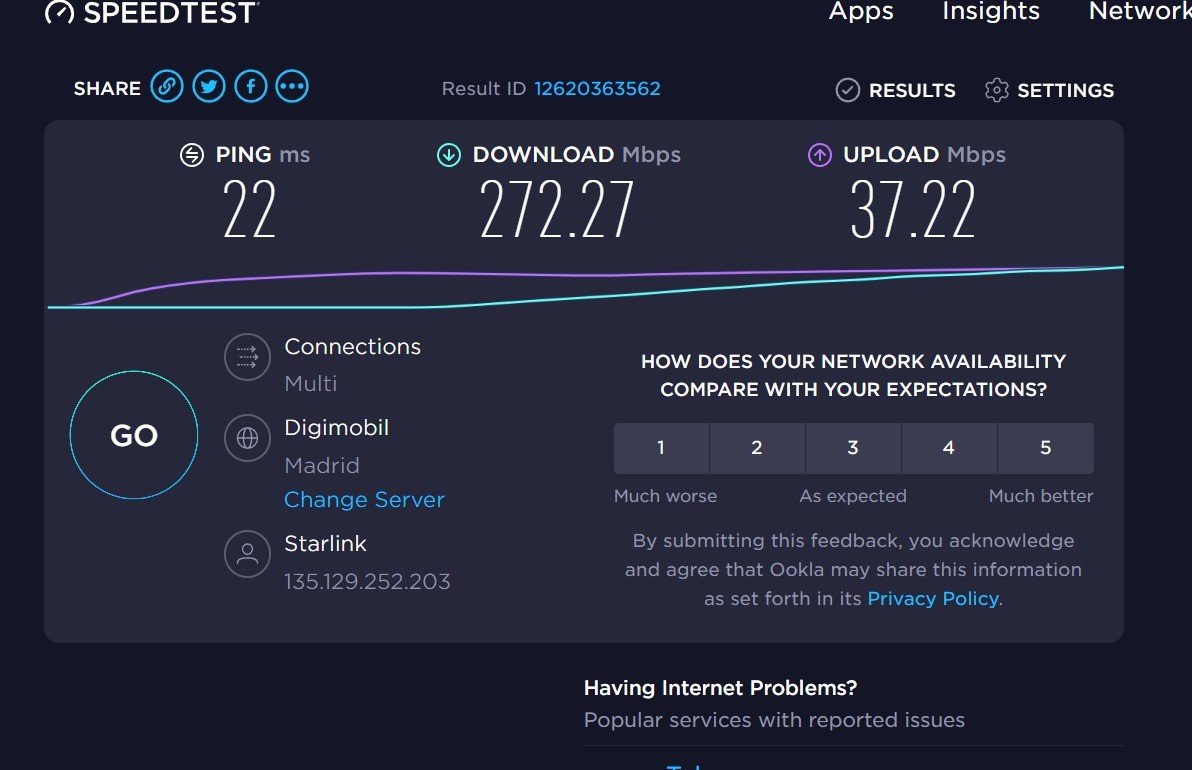Click the Settings gear icon
Viewport: 1192px width, 770px height.
tap(996, 90)
